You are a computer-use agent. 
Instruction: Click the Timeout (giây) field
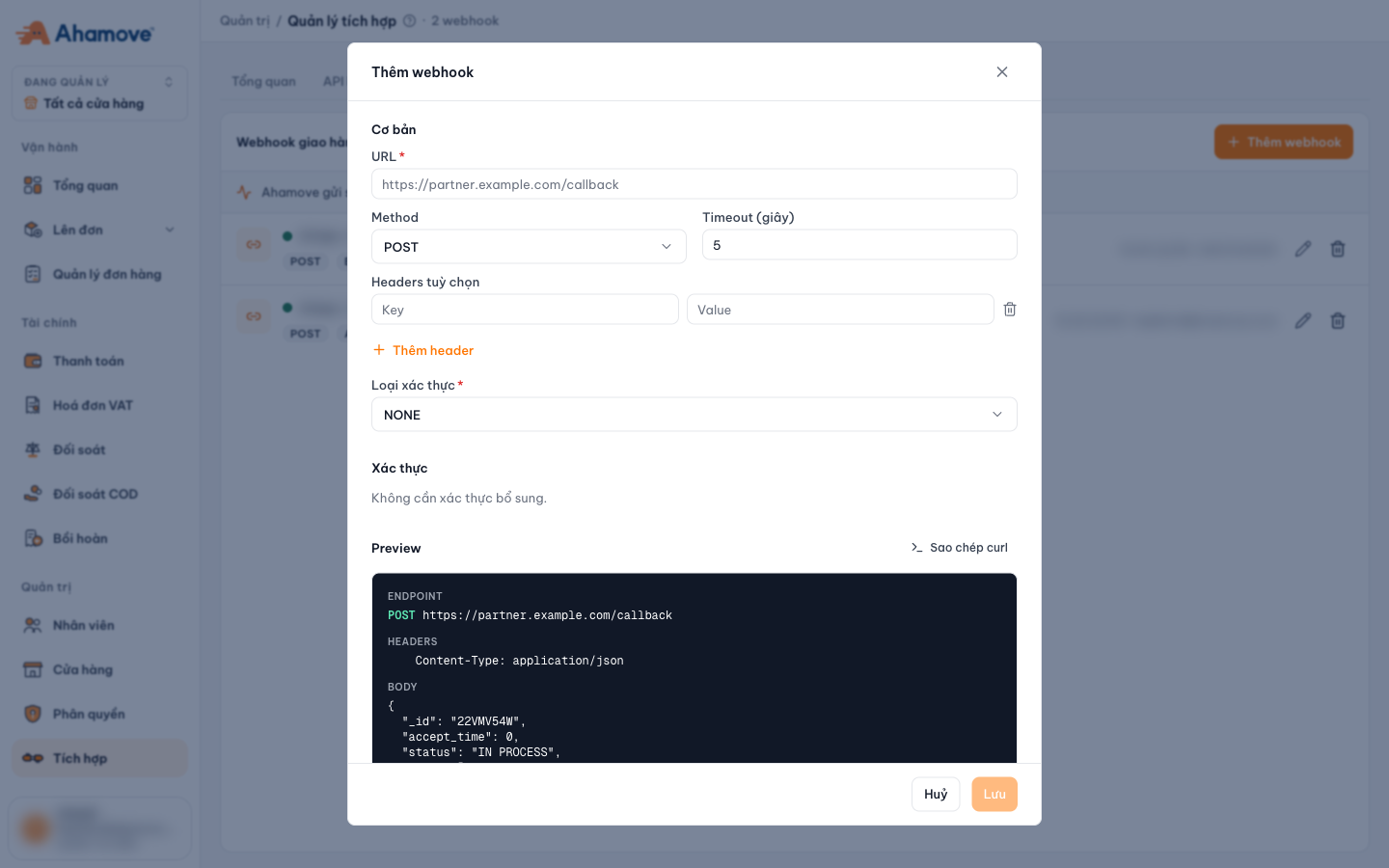[x=859, y=245]
